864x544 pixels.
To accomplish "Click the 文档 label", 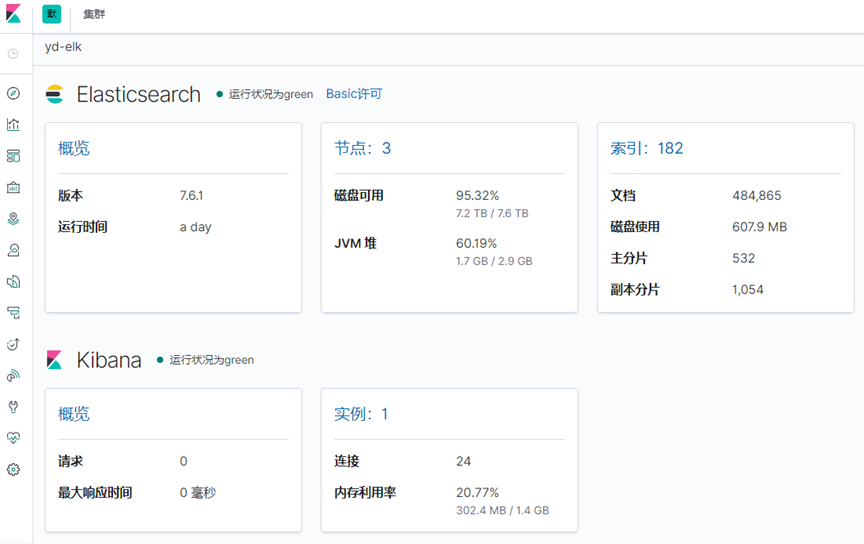I will tap(623, 196).
